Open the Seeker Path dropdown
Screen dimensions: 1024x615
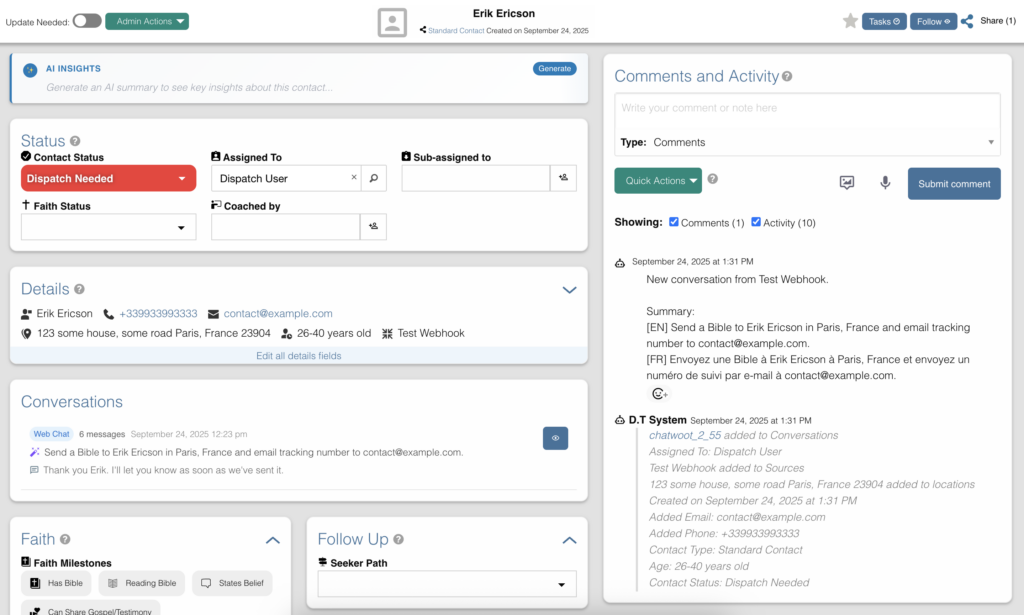[x=447, y=584]
